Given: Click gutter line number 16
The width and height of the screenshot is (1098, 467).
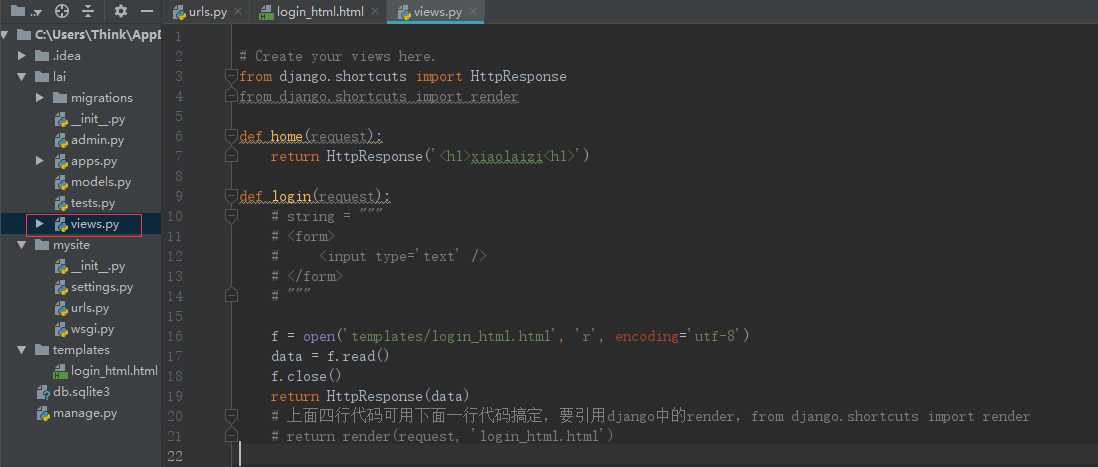Looking at the screenshot, I should click(175, 336).
